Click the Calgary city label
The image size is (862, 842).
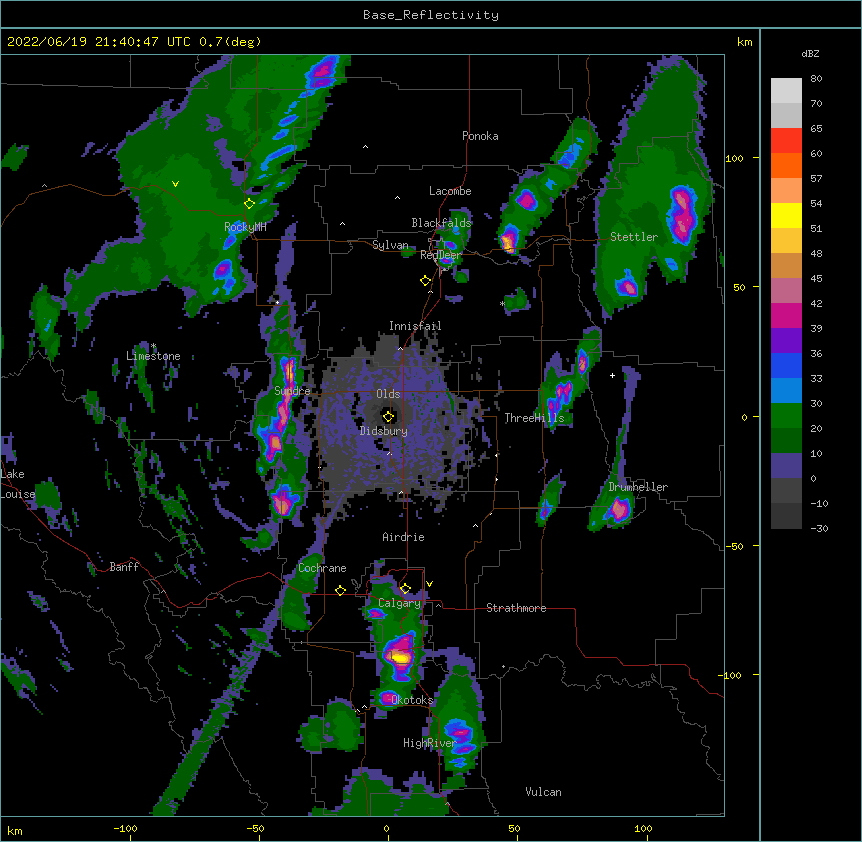tap(399, 603)
